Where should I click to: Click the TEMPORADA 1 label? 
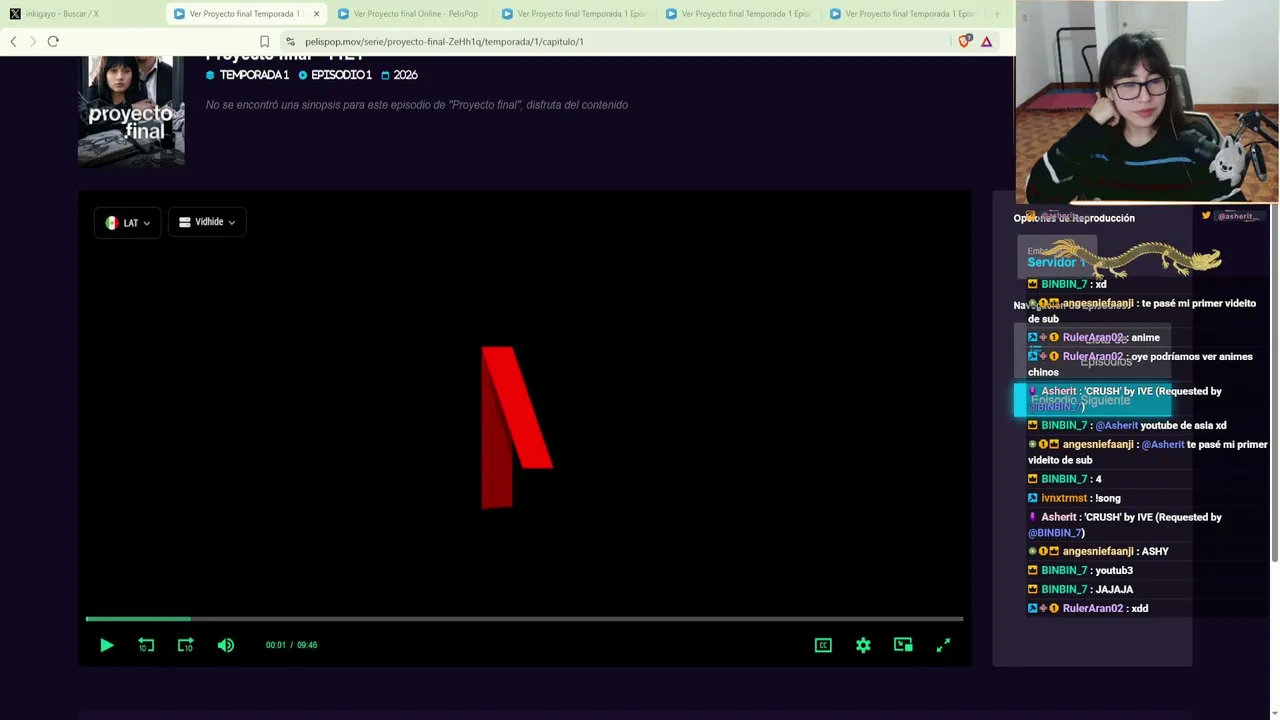pos(247,75)
